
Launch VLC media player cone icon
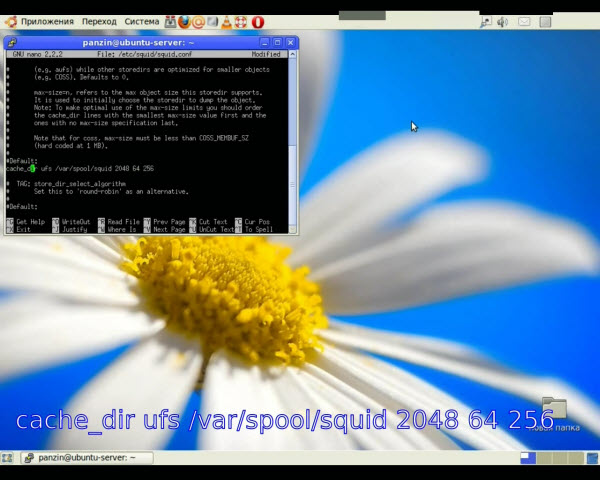(227, 21)
